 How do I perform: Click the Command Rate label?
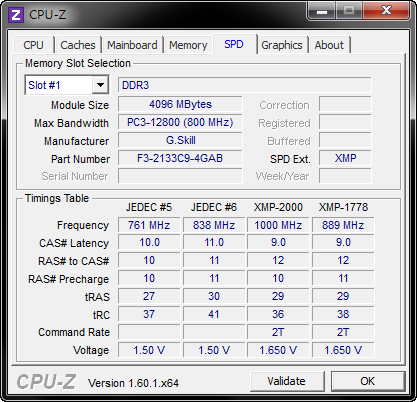point(74,332)
